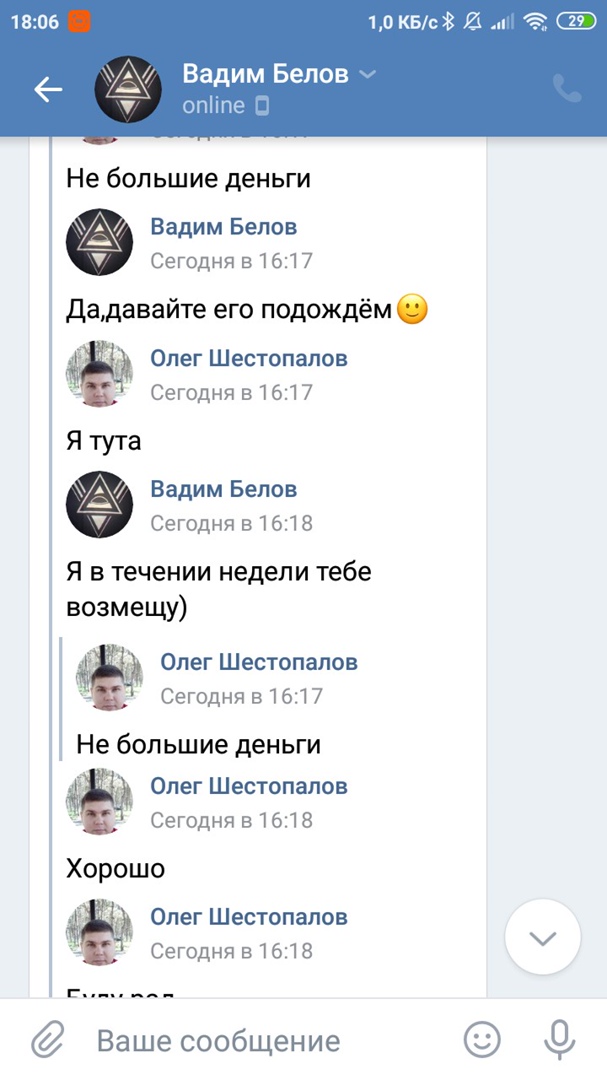607x1080 pixels.
Task: Tap the smiley emoji in 'Да,давайте его подождём'
Action: (x=412, y=310)
